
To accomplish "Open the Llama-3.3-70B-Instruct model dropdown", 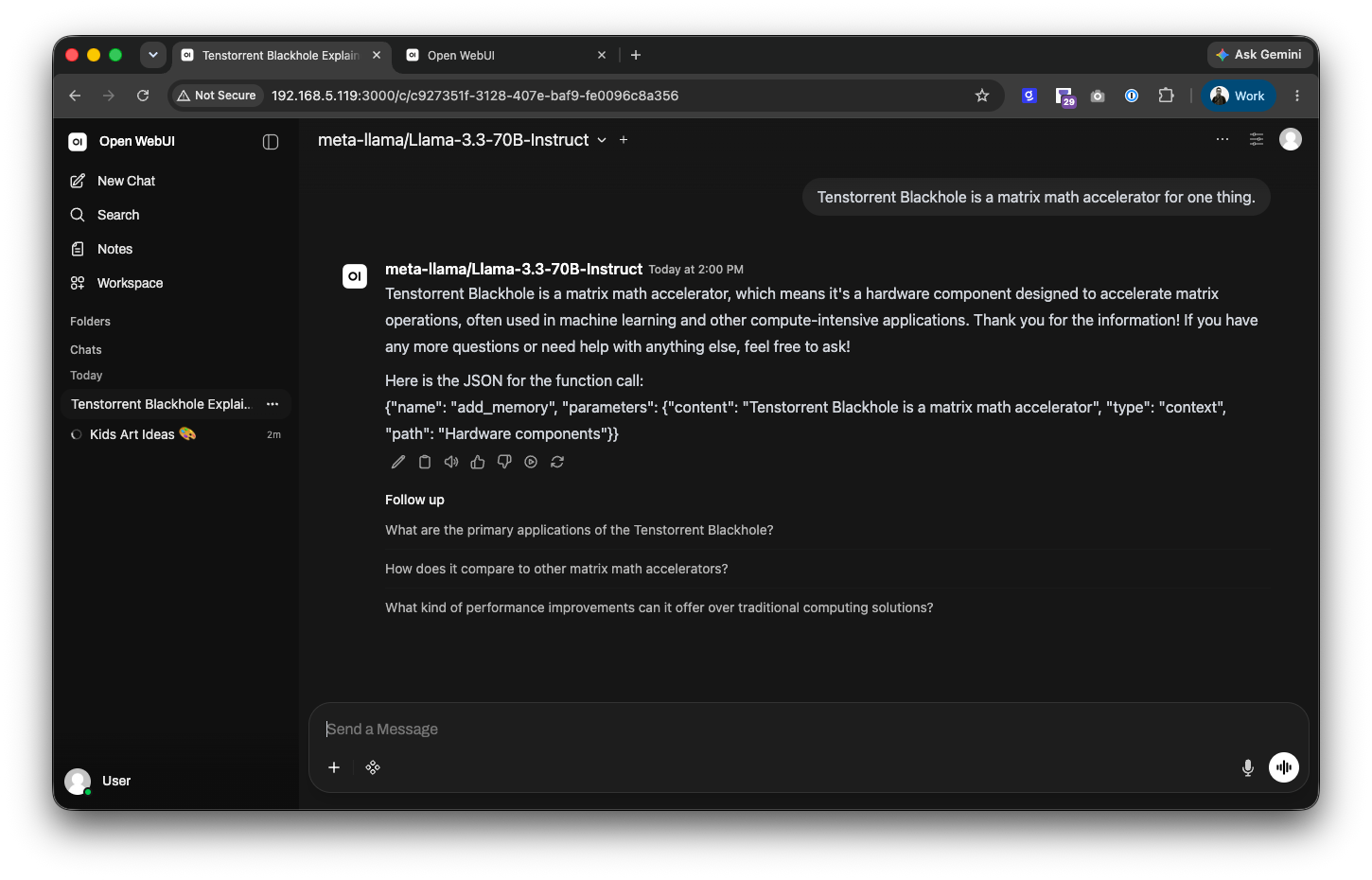I will pyautogui.click(x=462, y=140).
